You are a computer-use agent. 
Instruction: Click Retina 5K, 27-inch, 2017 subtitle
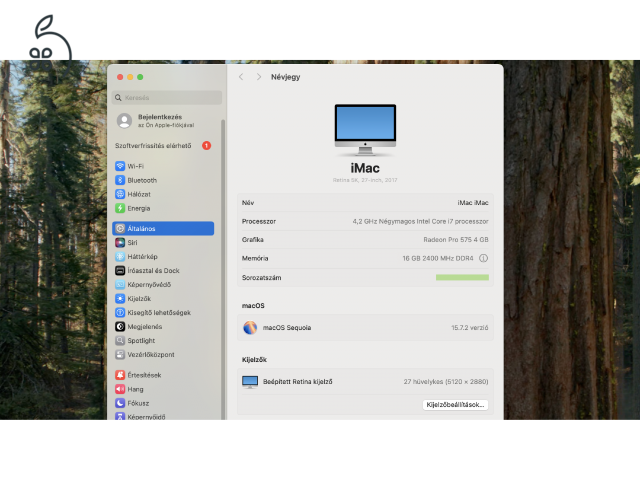coord(365,180)
